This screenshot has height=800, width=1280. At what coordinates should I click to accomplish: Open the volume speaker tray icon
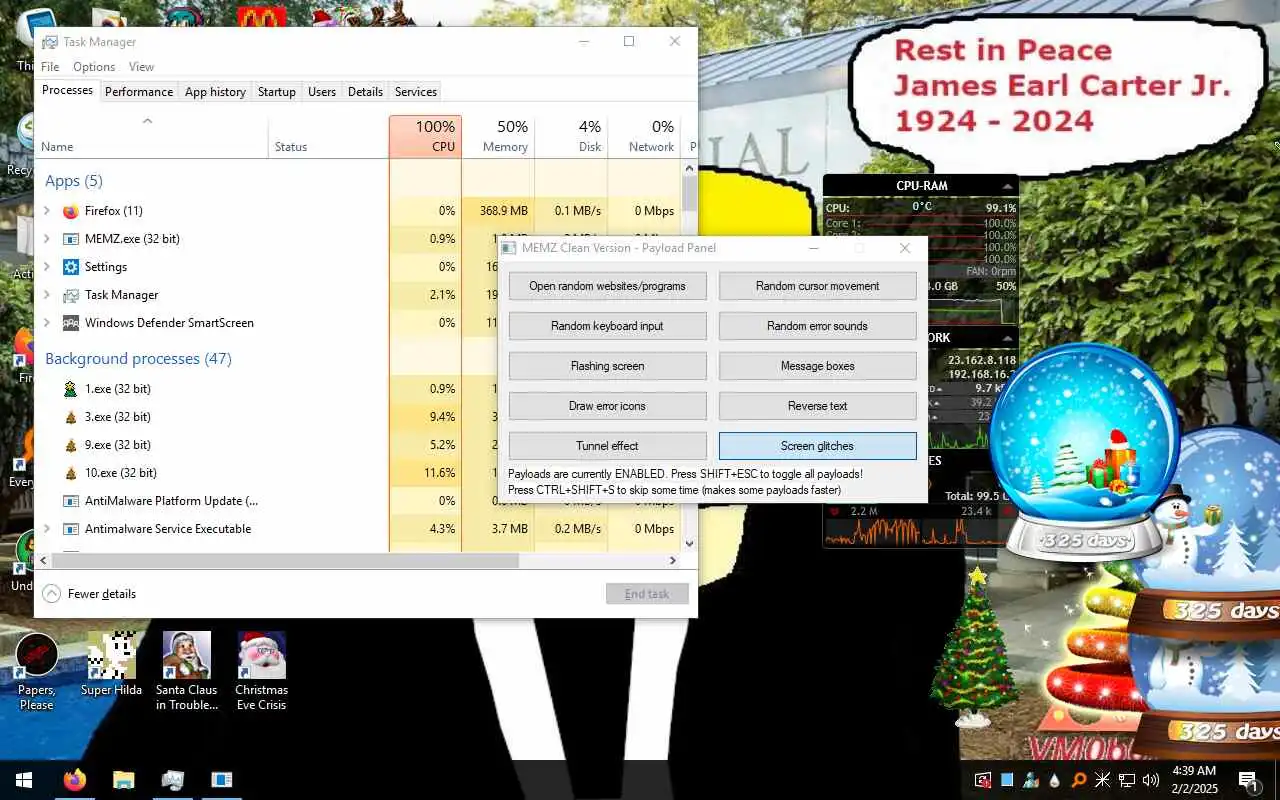[x=1151, y=780]
